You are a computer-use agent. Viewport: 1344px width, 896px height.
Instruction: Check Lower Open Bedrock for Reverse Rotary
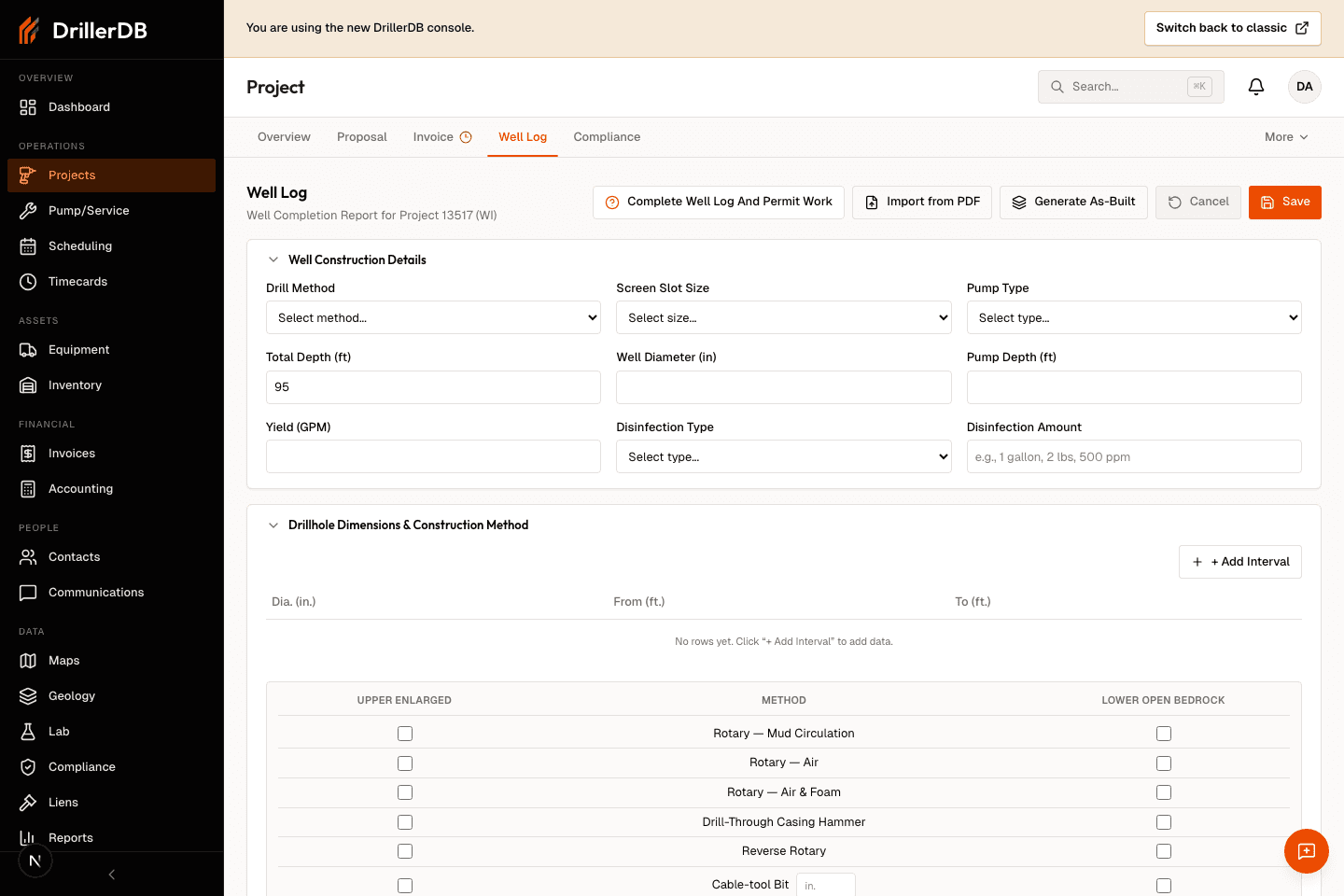1164,851
